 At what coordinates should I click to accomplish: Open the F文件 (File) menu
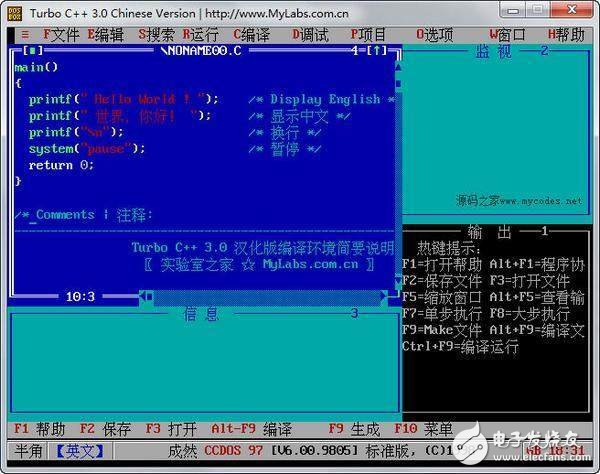[x=61, y=35]
